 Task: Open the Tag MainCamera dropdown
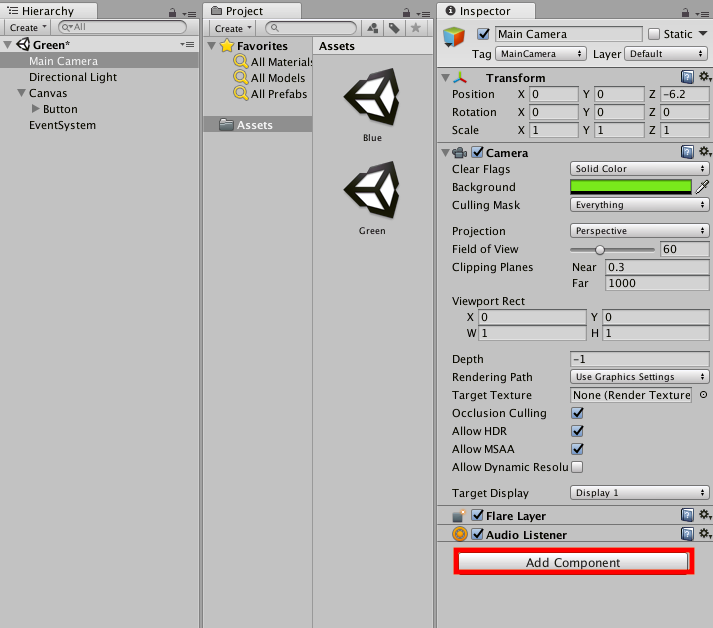[x=541, y=54]
